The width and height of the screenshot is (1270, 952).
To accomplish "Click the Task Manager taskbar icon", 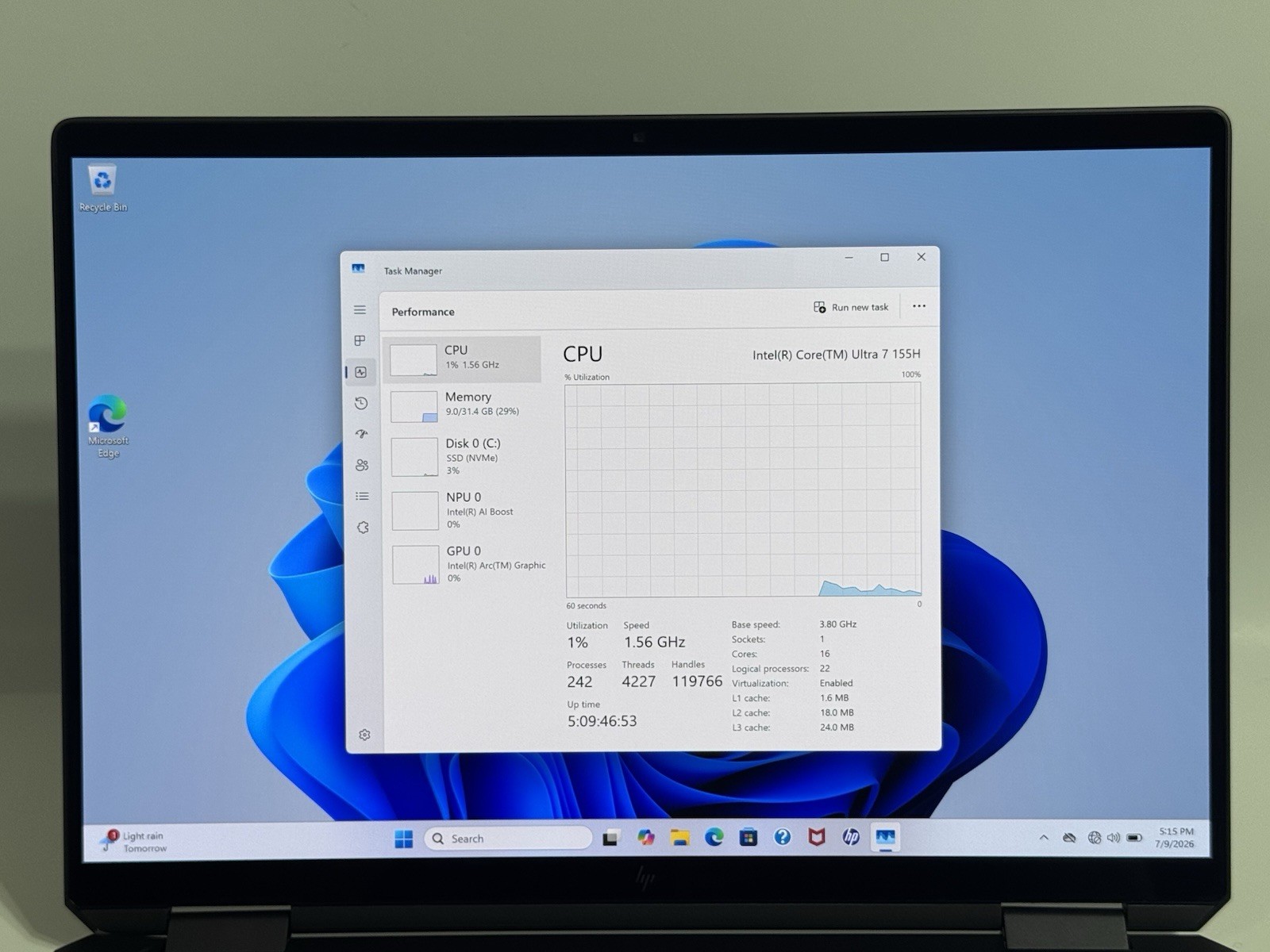I will click(885, 837).
